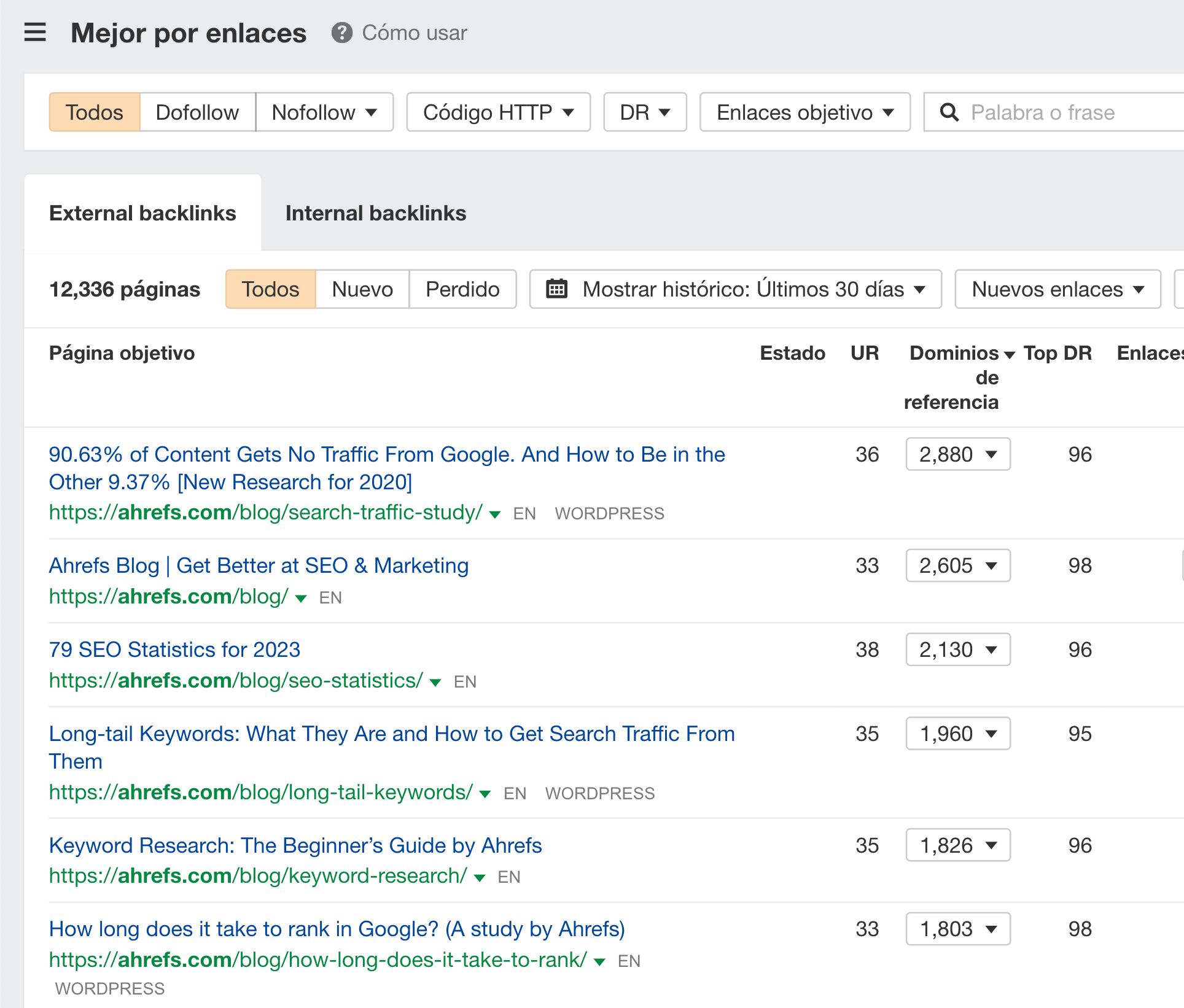1184x1008 pixels.
Task: Switch to the Internal backlinks tab
Action: click(x=375, y=213)
